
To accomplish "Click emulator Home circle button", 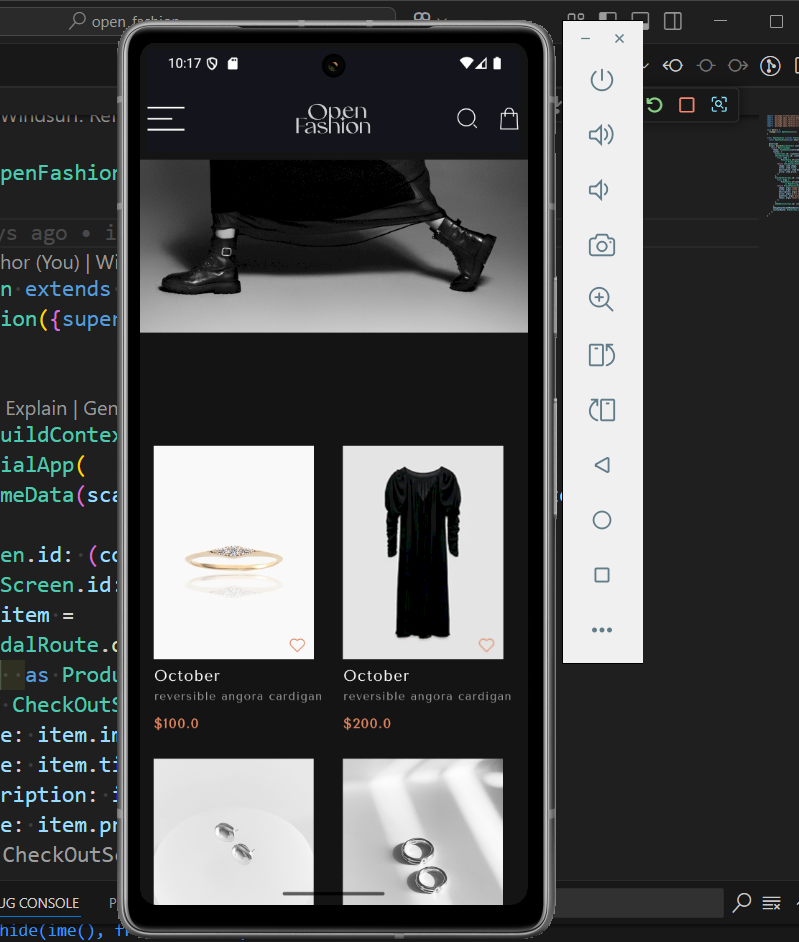I will [x=602, y=520].
